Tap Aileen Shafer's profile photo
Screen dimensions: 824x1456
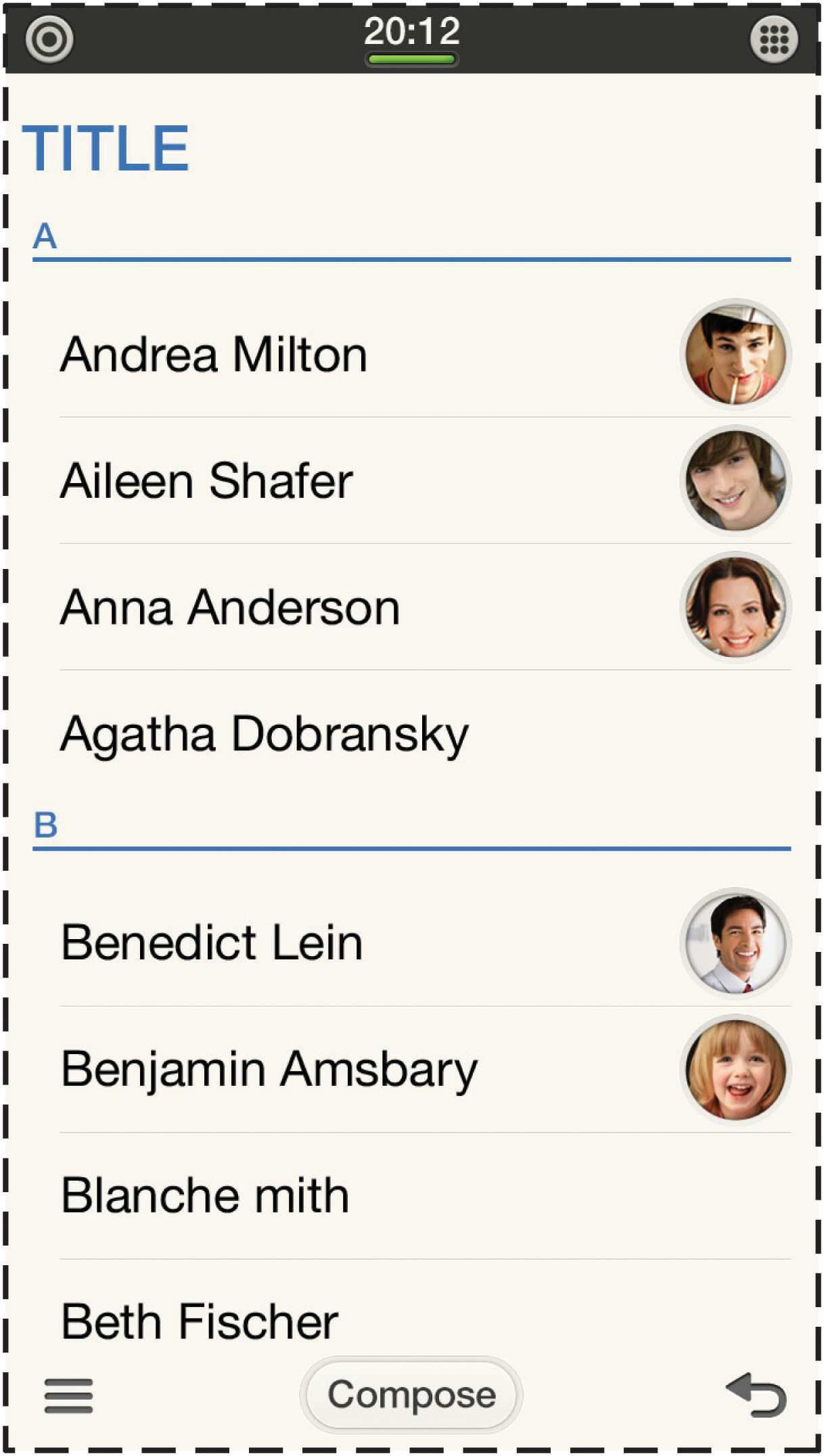point(735,480)
